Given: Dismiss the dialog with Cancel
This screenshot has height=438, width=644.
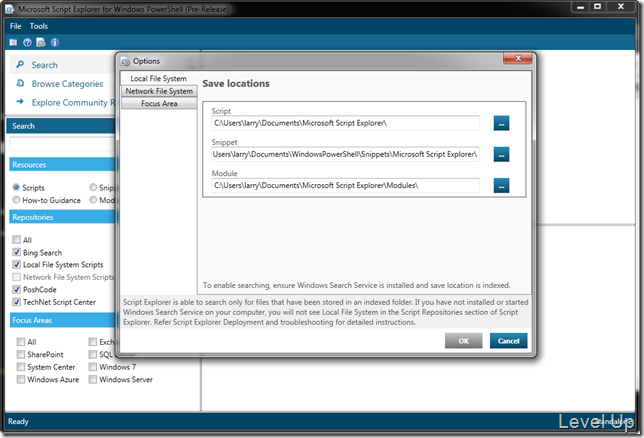Looking at the screenshot, I should 508,341.
